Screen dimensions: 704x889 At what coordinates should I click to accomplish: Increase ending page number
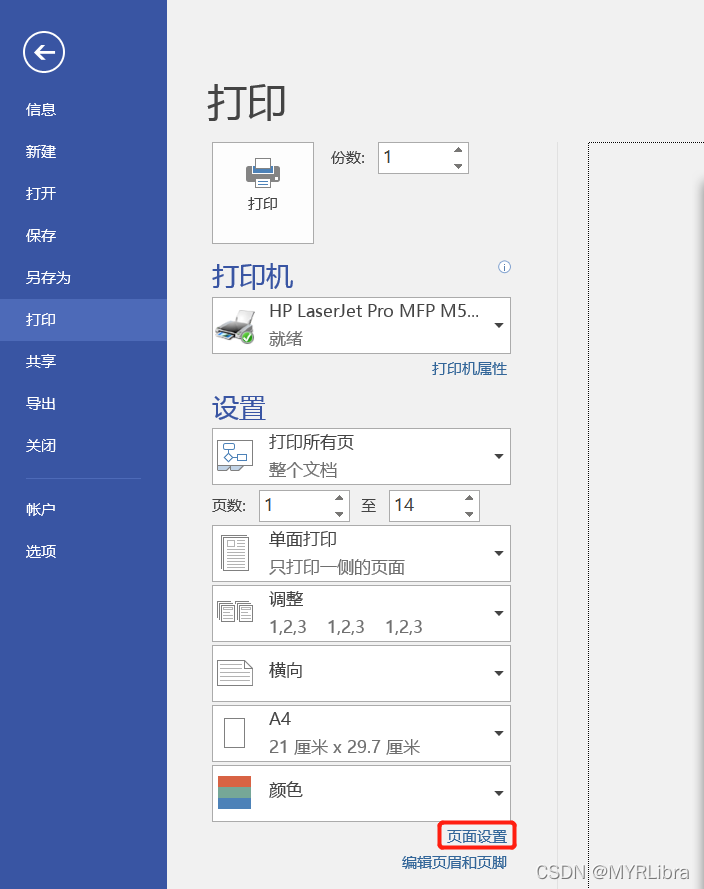pyautogui.click(x=469, y=498)
